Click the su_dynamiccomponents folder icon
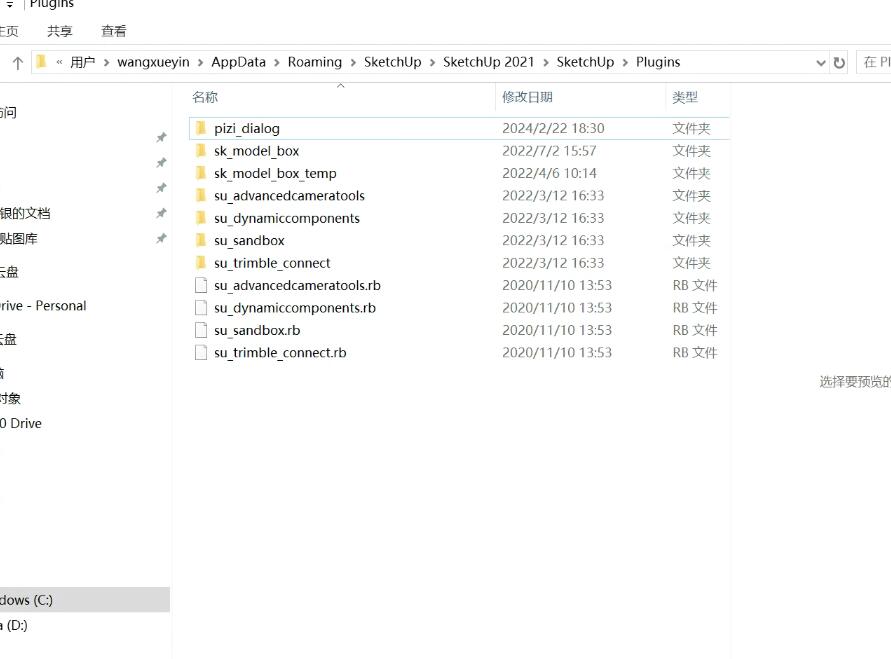The height and width of the screenshot is (659, 891). coord(200,218)
